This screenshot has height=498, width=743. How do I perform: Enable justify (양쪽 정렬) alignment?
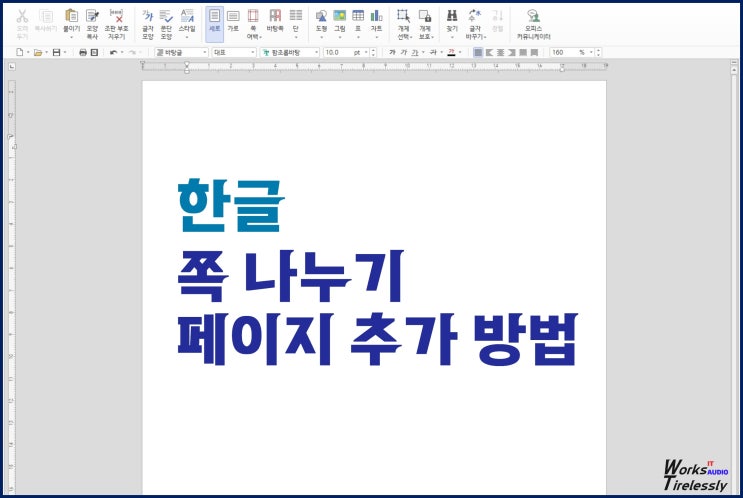478,52
